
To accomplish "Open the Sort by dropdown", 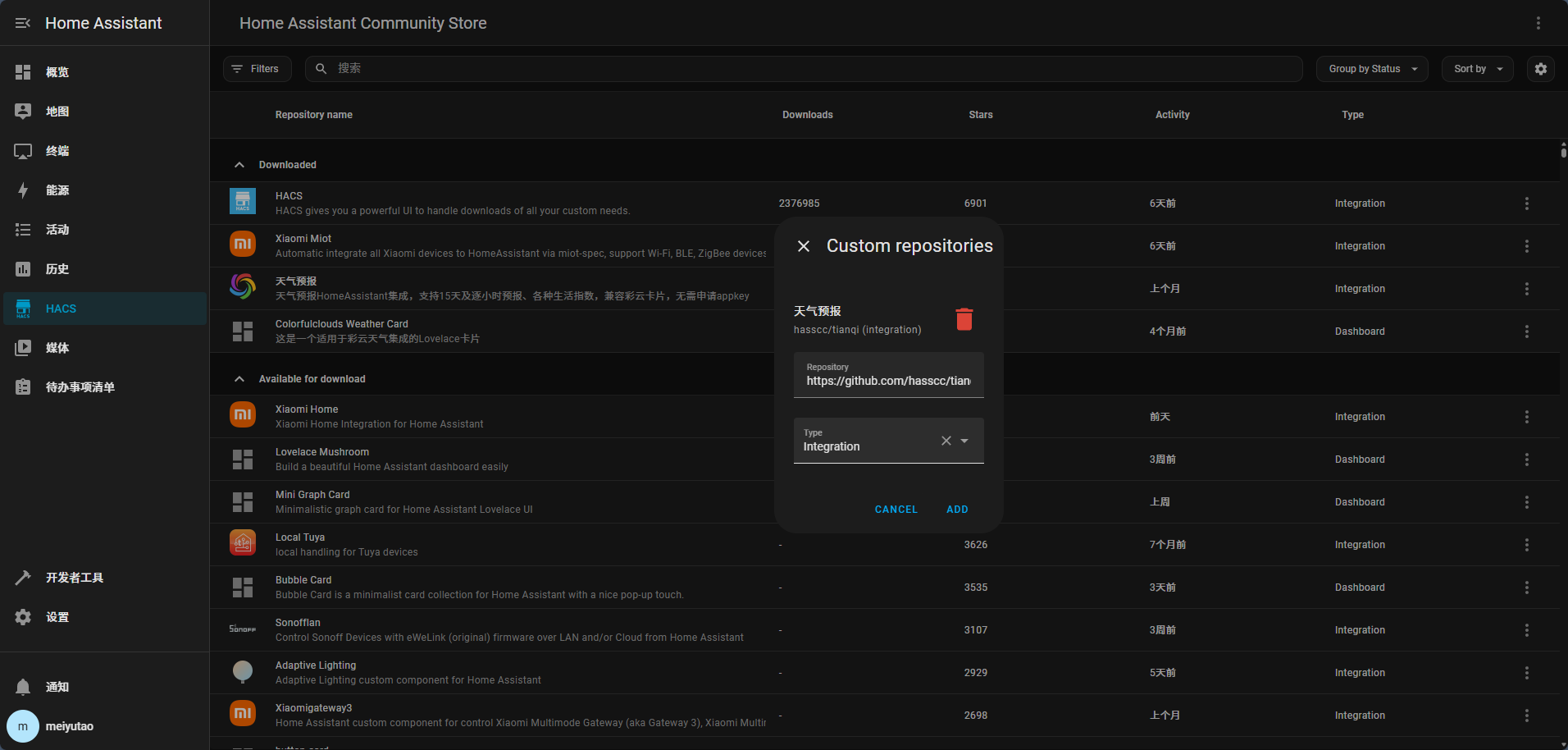I will pos(1477,69).
